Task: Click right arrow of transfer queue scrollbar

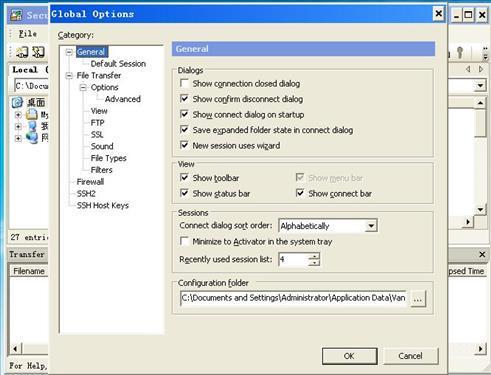Action: click(480, 349)
